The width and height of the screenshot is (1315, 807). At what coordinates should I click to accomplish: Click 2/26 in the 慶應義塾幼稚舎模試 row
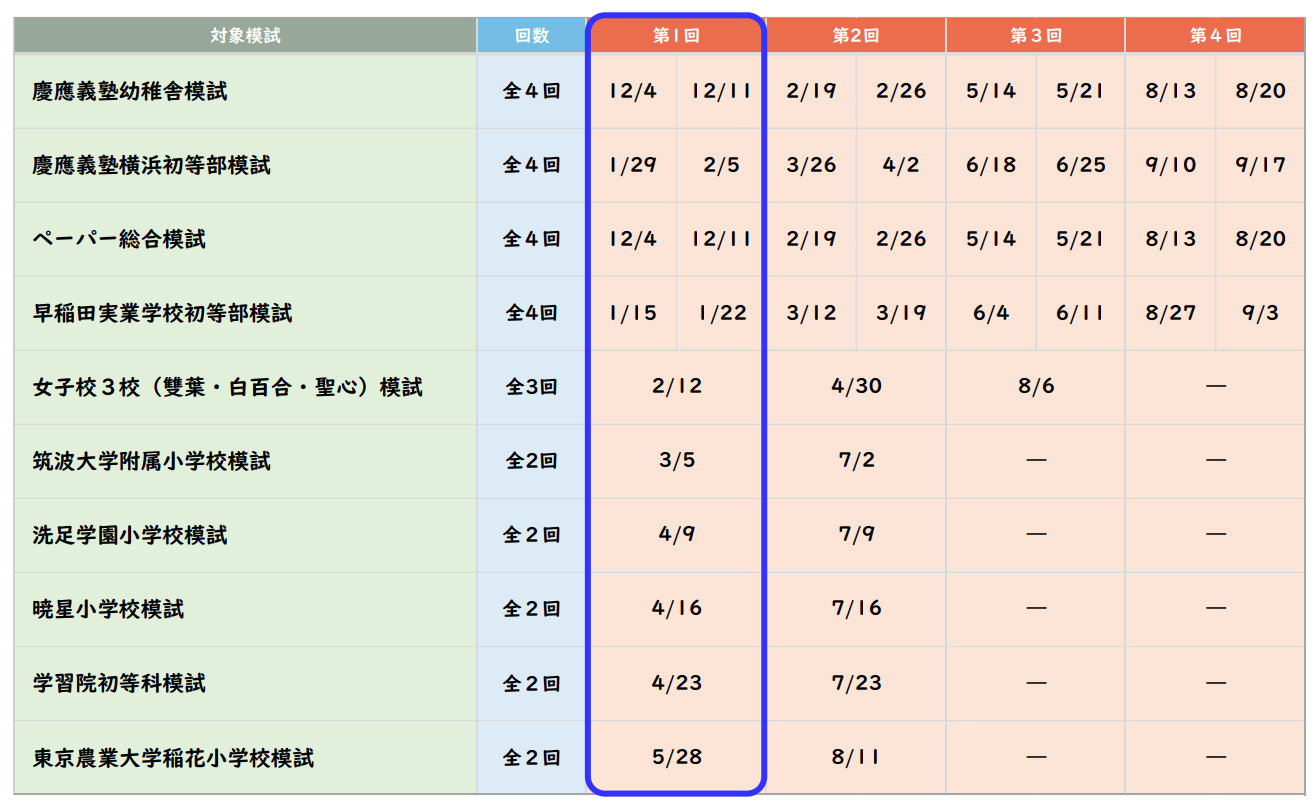901,91
